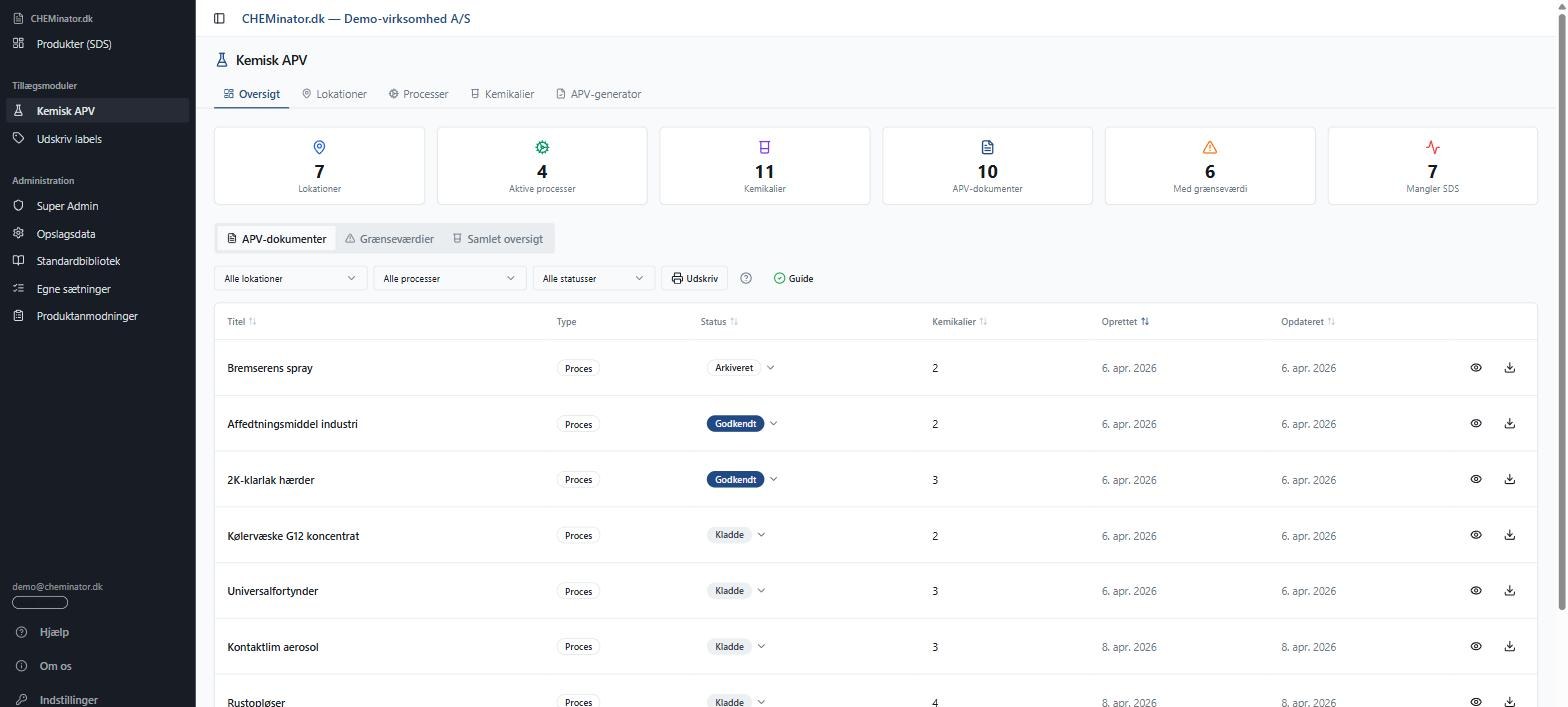View the Bremserens spray document
The height and width of the screenshot is (707, 1568).
1476,368
